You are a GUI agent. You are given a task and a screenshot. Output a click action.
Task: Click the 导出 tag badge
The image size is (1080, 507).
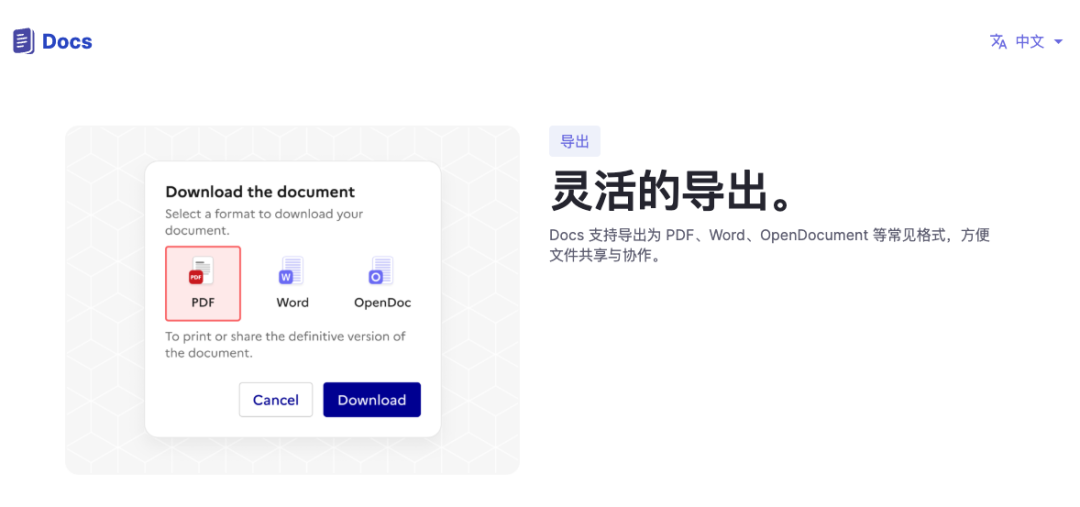(x=575, y=141)
